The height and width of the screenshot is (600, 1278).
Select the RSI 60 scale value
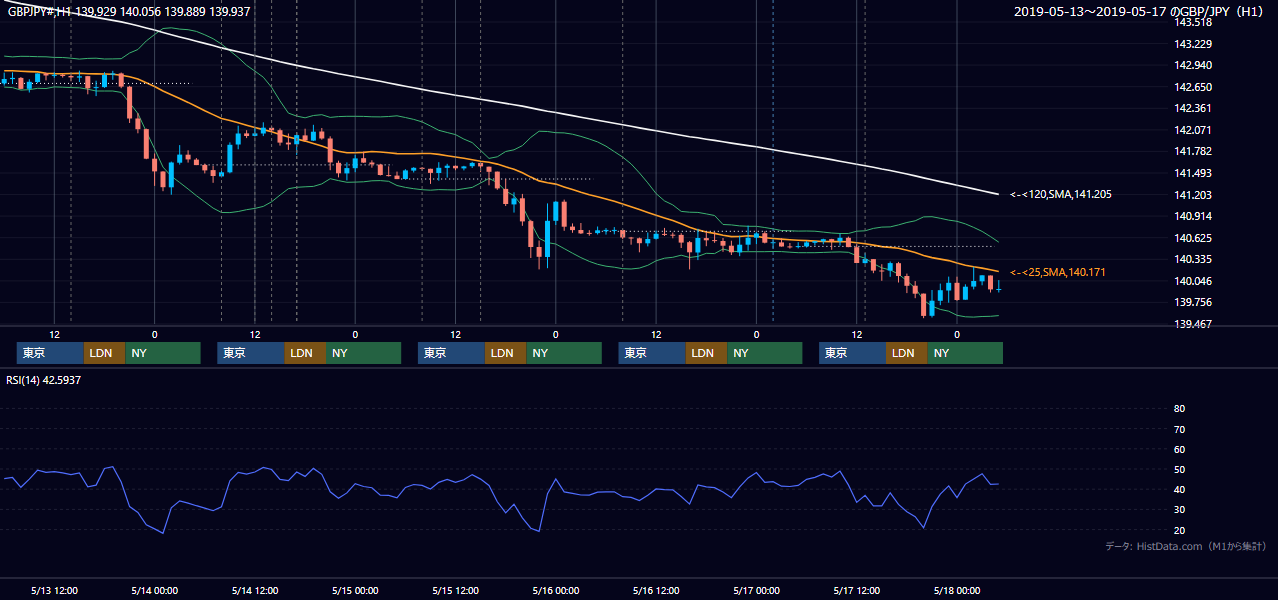1179,449
